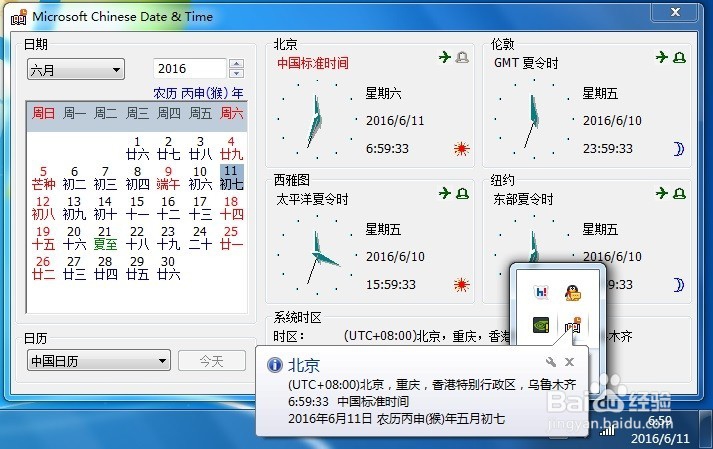Increase the year with the up stepper arrow

[236, 64]
